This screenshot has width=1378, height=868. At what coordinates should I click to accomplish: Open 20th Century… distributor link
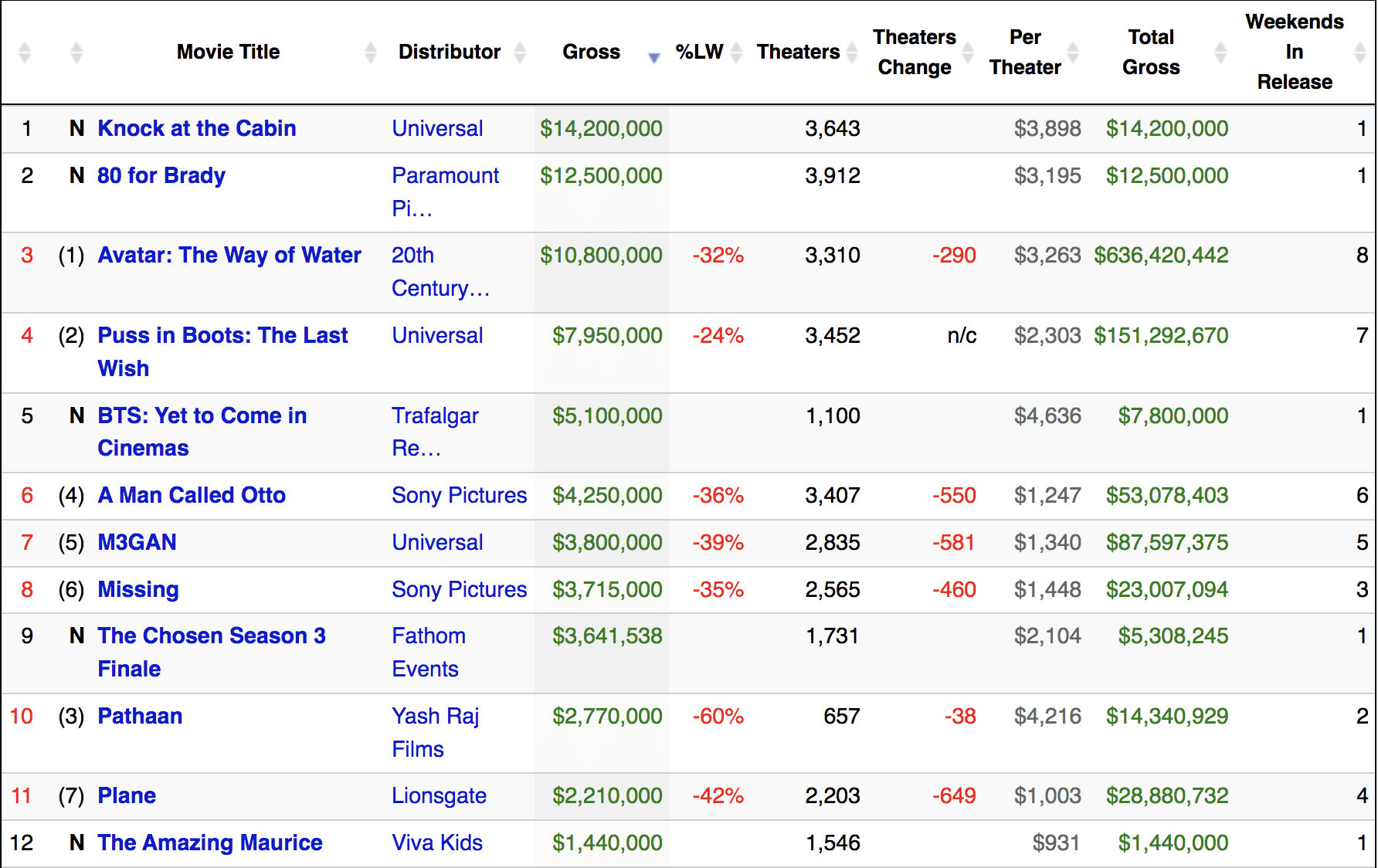pyautogui.click(x=440, y=271)
